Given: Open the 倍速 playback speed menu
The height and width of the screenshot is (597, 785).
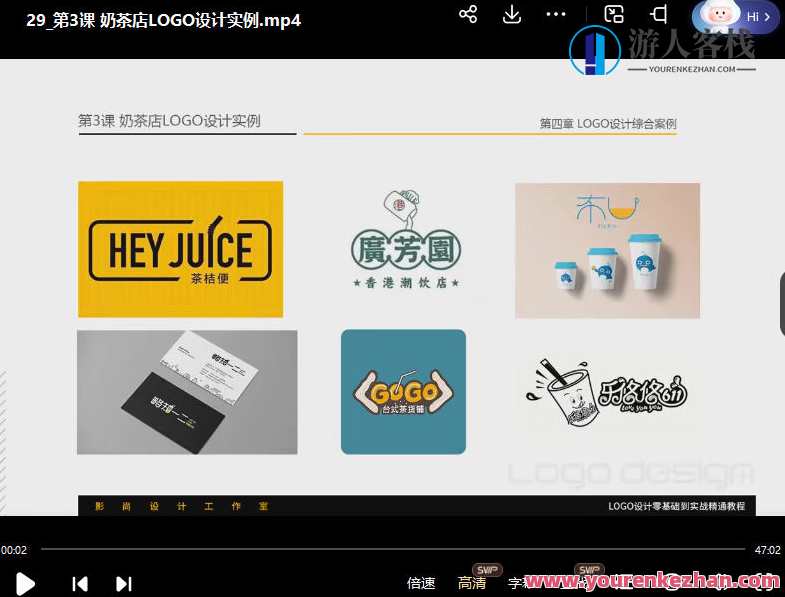Looking at the screenshot, I should point(421,583).
